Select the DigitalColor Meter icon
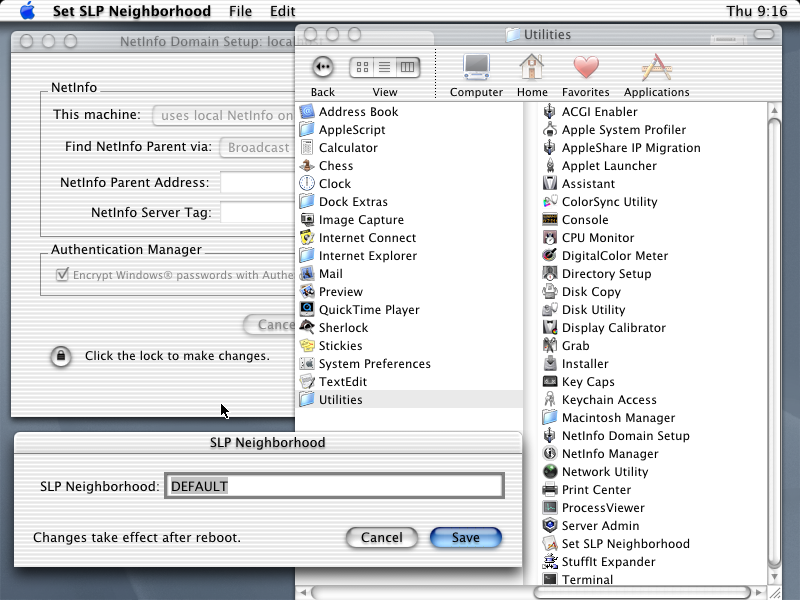The height and width of the screenshot is (600, 800). click(549, 255)
